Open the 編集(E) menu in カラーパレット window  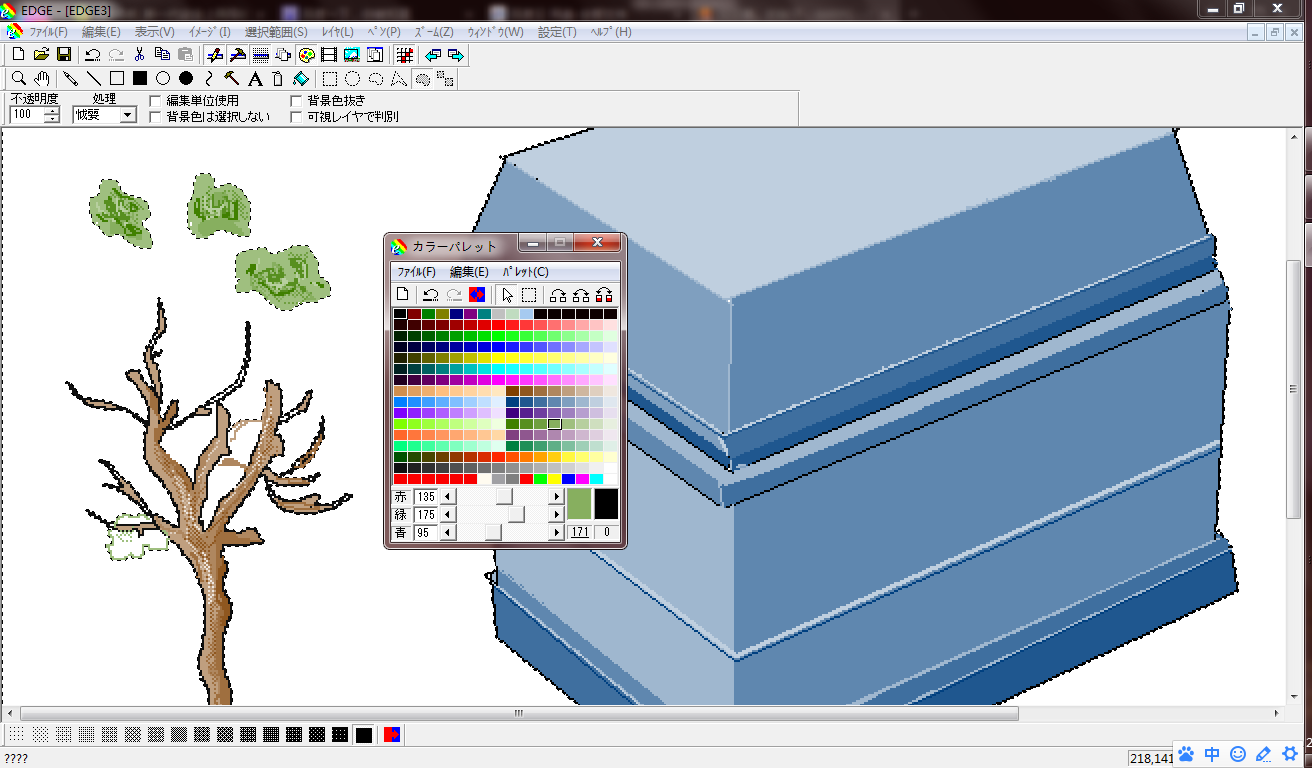[x=469, y=272]
